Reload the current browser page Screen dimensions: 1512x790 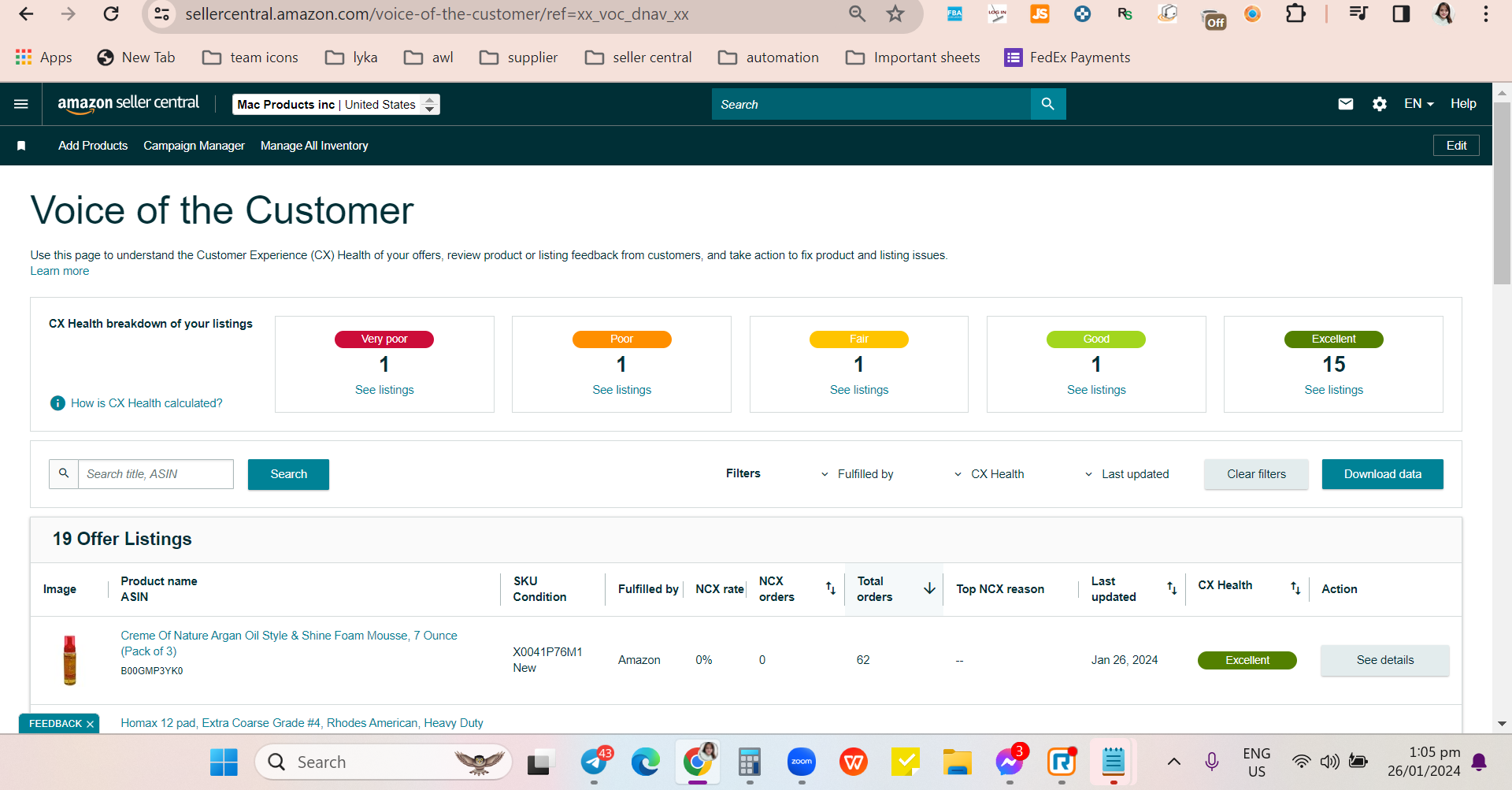111,14
